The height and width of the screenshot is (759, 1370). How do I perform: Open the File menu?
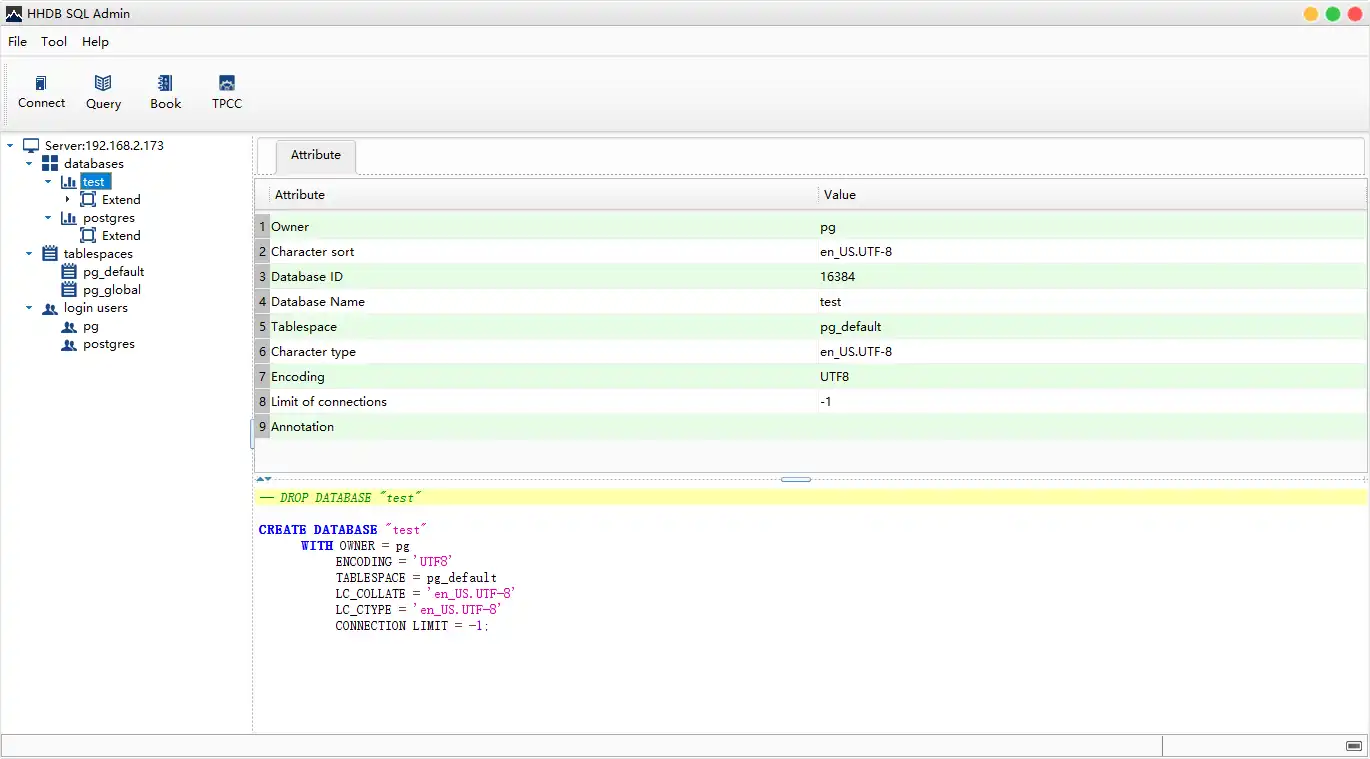[17, 42]
